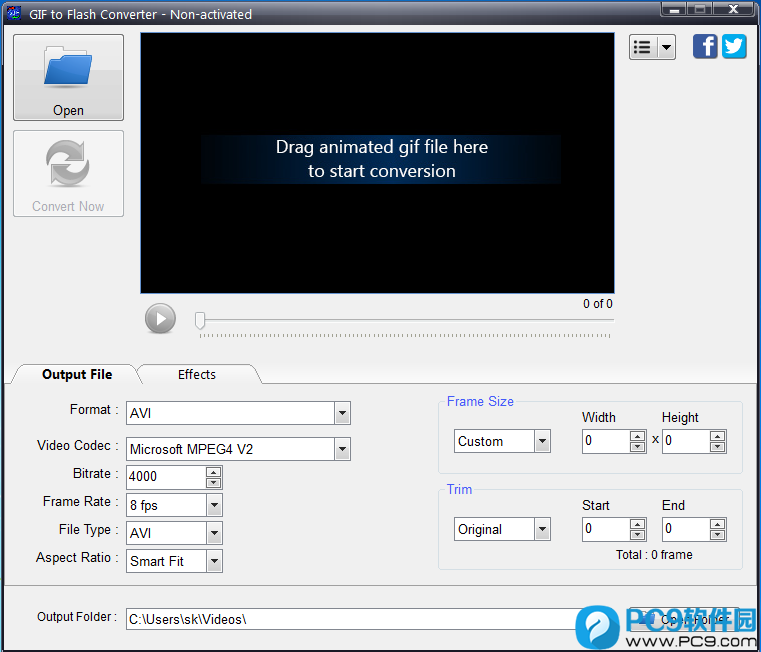This screenshot has height=652, width=761.
Task: Decrease frame Height using down arrow
Action: (x=717, y=447)
